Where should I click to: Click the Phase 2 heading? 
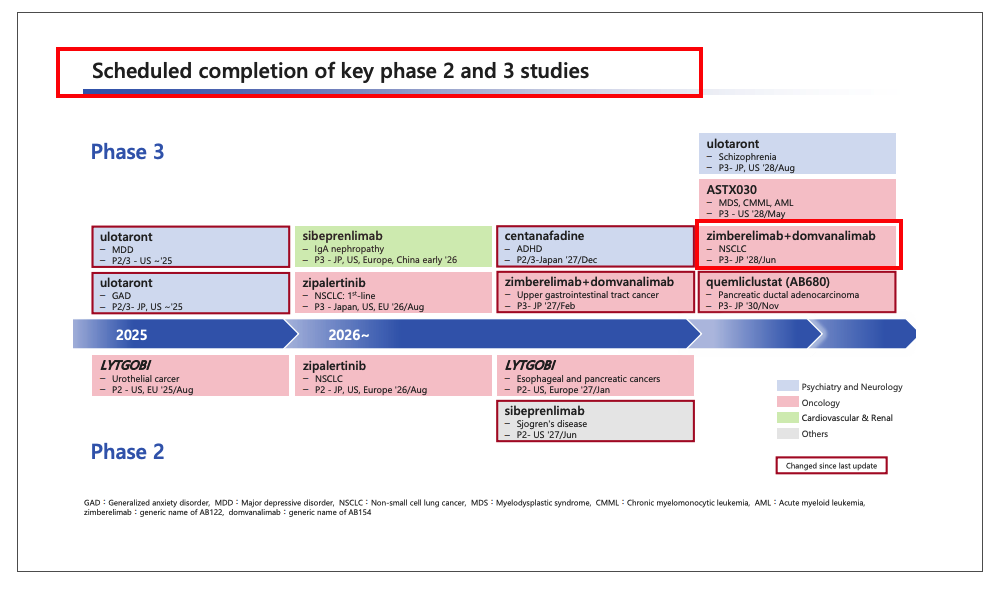127,452
